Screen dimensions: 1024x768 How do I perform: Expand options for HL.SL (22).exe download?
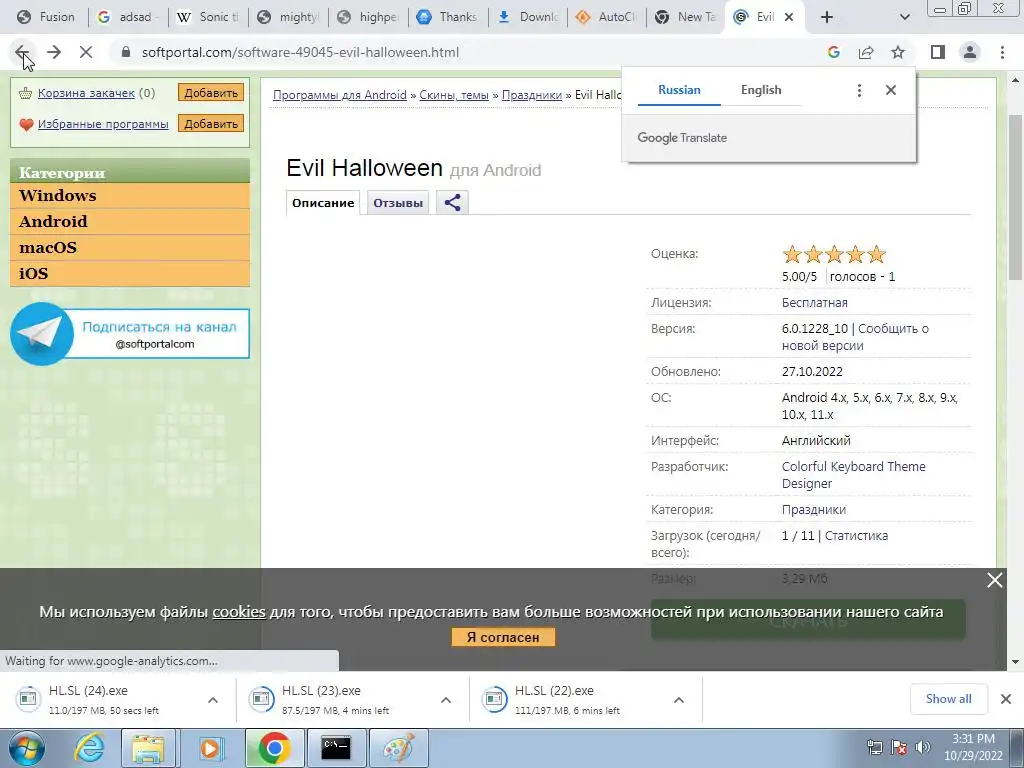point(679,700)
